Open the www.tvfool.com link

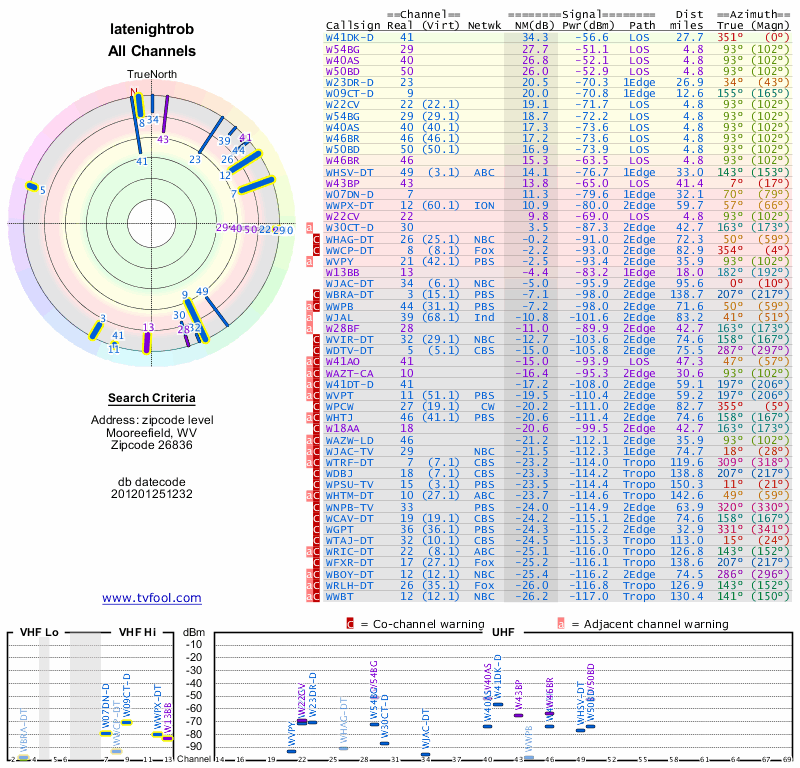pos(152,598)
